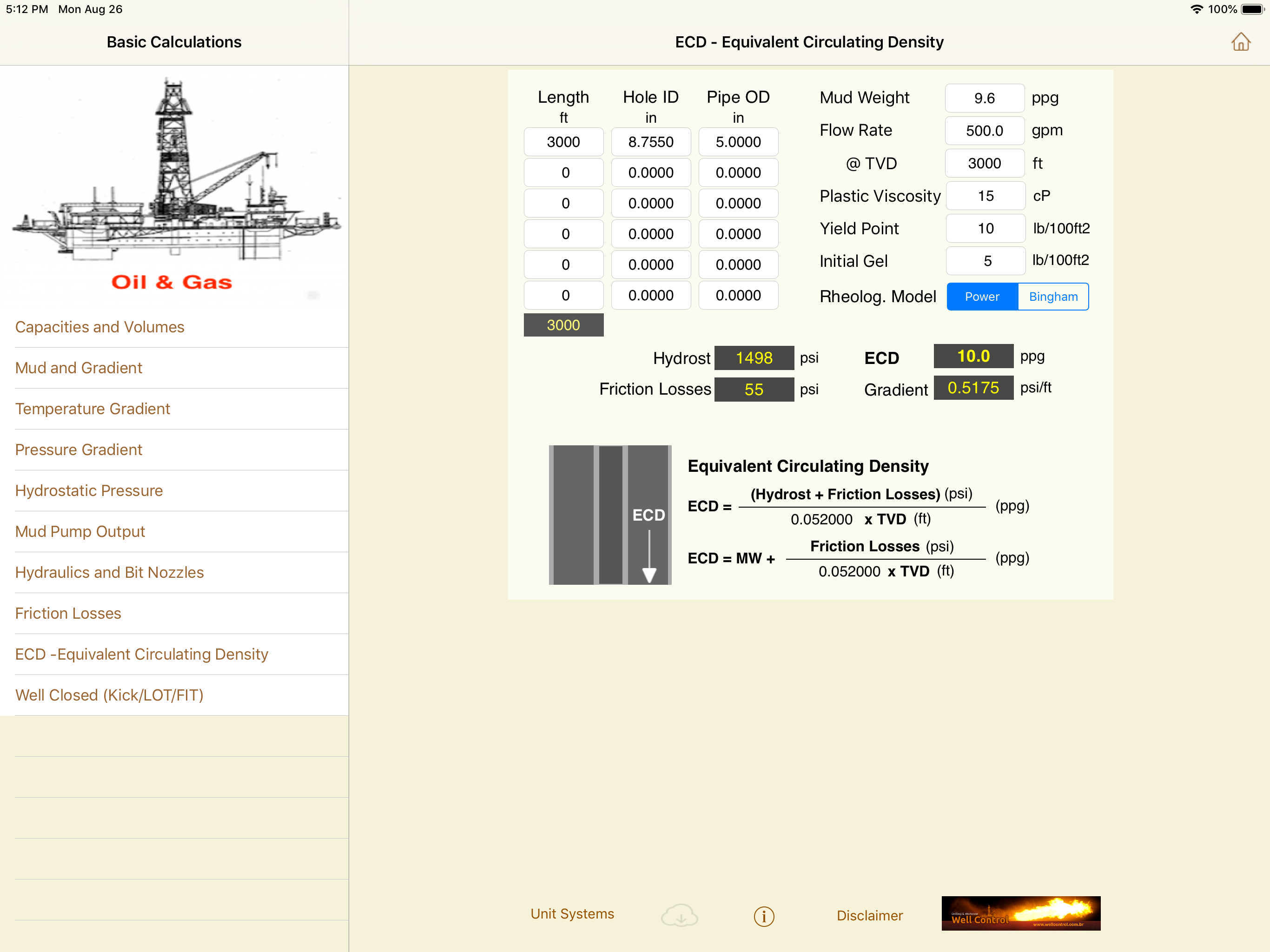Tap the cloud download icon
The height and width of the screenshot is (952, 1270).
coord(679,915)
